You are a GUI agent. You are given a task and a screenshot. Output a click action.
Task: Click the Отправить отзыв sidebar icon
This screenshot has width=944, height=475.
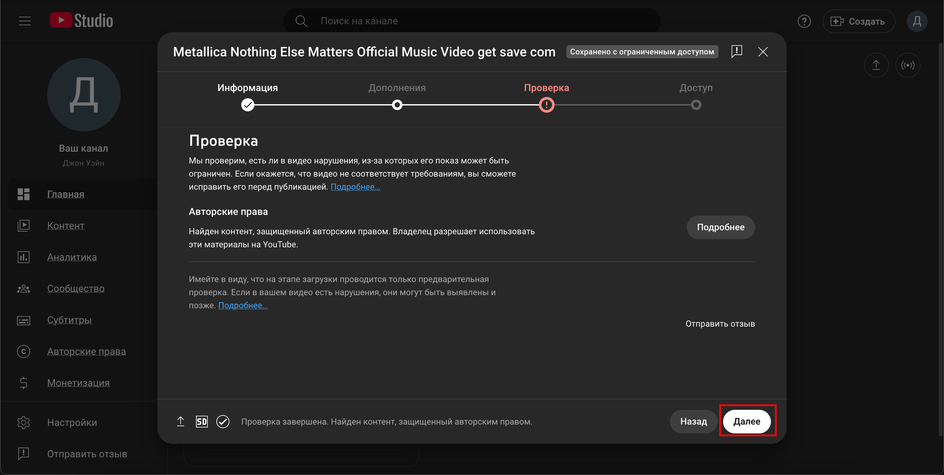(x=23, y=454)
